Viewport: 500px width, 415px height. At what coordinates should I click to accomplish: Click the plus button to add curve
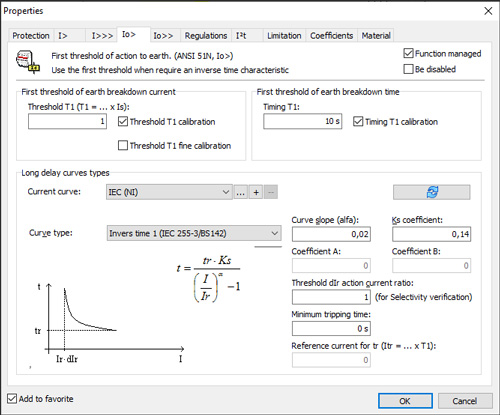256,192
